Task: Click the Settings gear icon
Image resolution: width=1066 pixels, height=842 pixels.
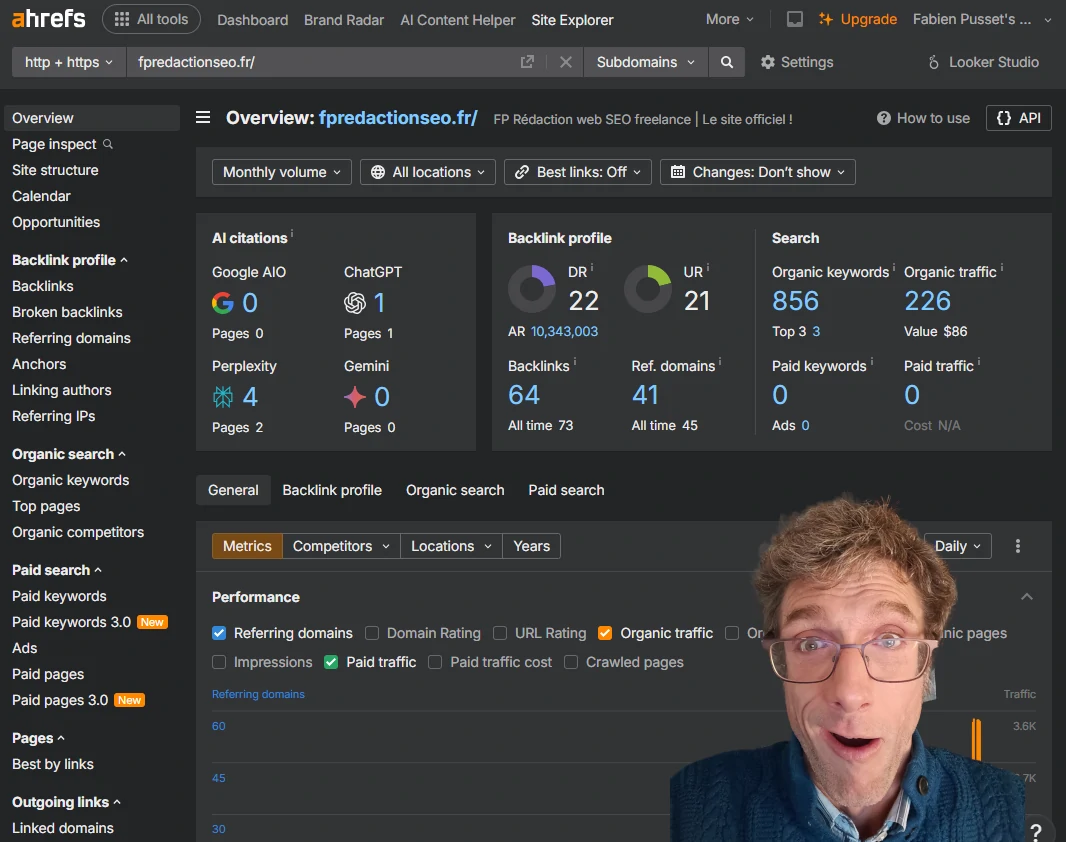Action: pos(768,62)
